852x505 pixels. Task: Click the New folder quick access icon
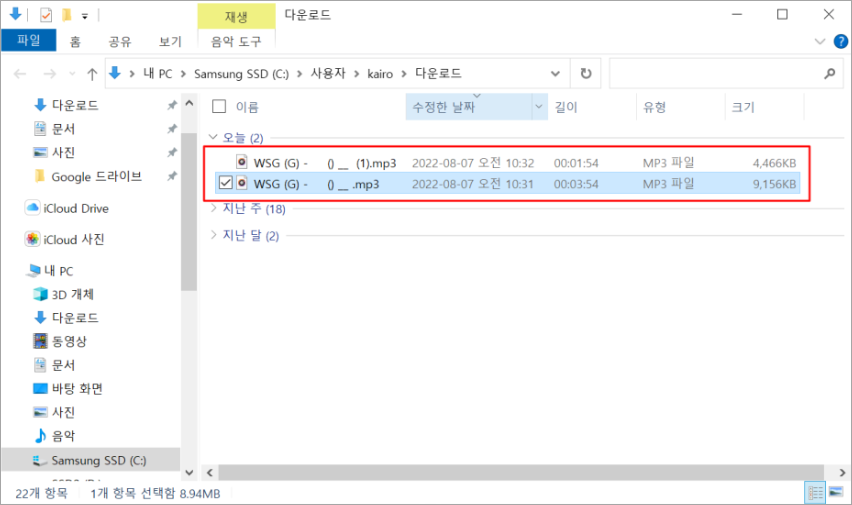[66, 15]
